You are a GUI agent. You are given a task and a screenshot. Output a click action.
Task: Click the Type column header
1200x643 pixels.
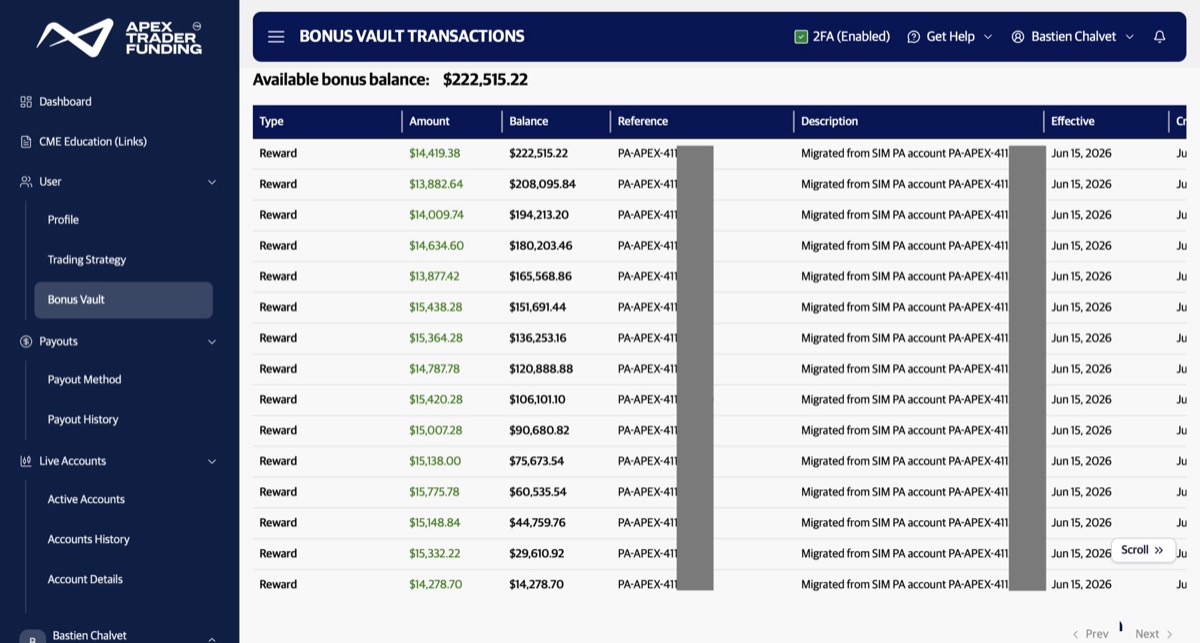click(271, 122)
